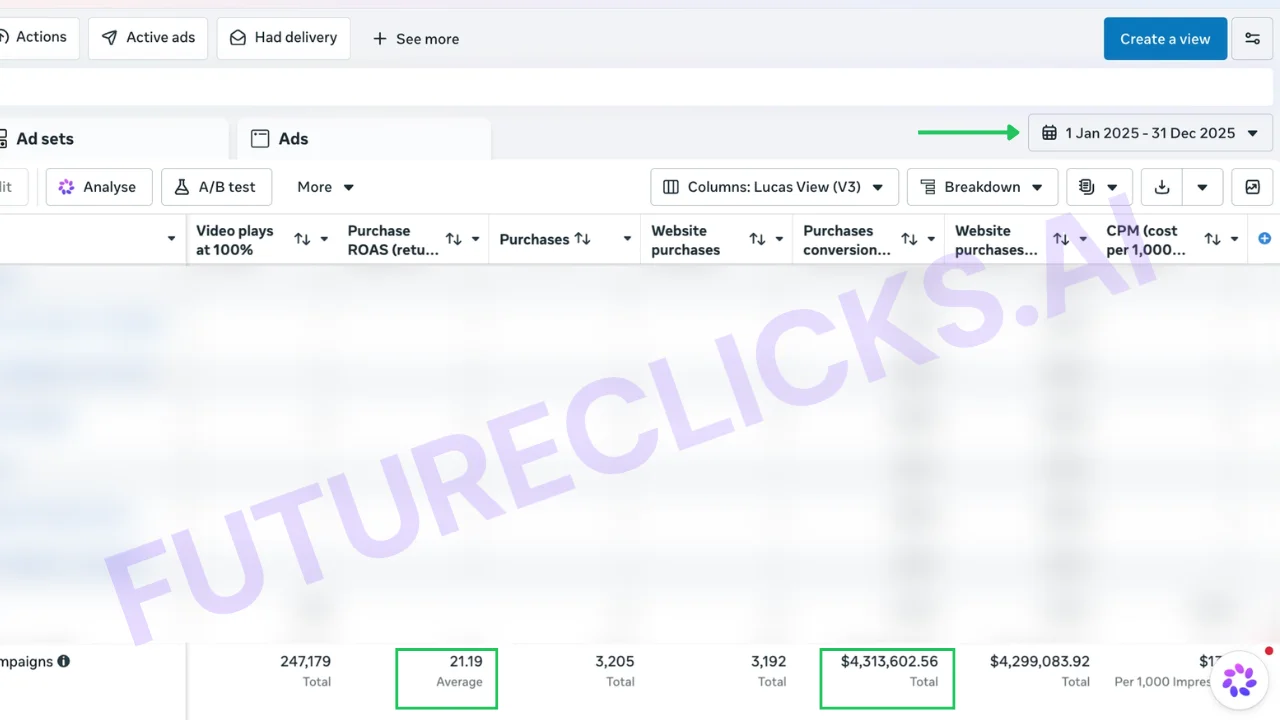Open Purchase ROAS column options arrow
The height and width of the screenshot is (720, 1280).
point(476,239)
